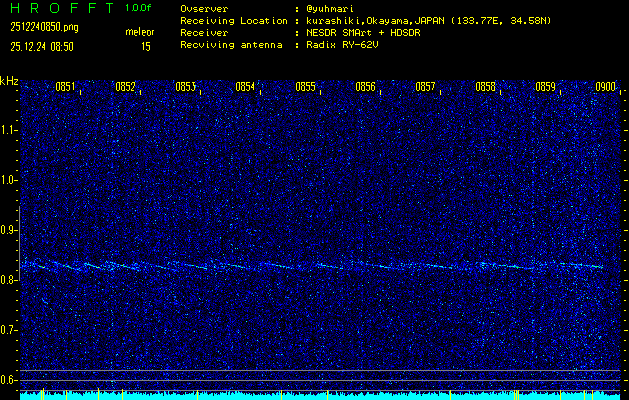Select the 0853 time tick label
629x400 pixels.
(185, 87)
